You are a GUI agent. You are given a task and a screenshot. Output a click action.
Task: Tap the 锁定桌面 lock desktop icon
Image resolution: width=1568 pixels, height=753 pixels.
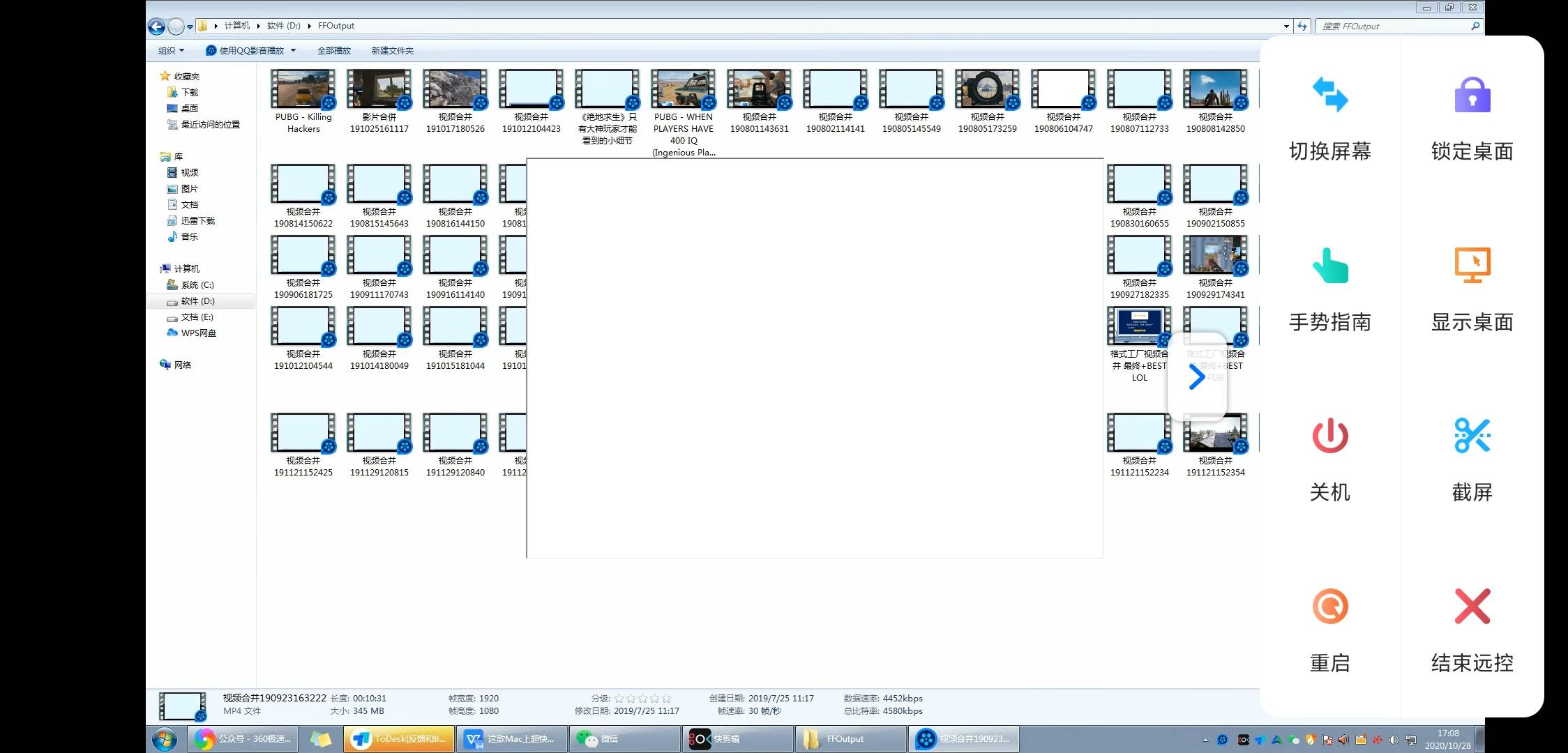click(x=1472, y=94)
